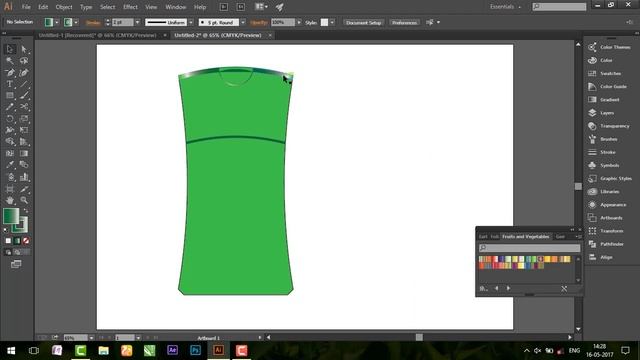640x360 pixels.
Task: Open the Layers panel
Action: pos(601,113)
